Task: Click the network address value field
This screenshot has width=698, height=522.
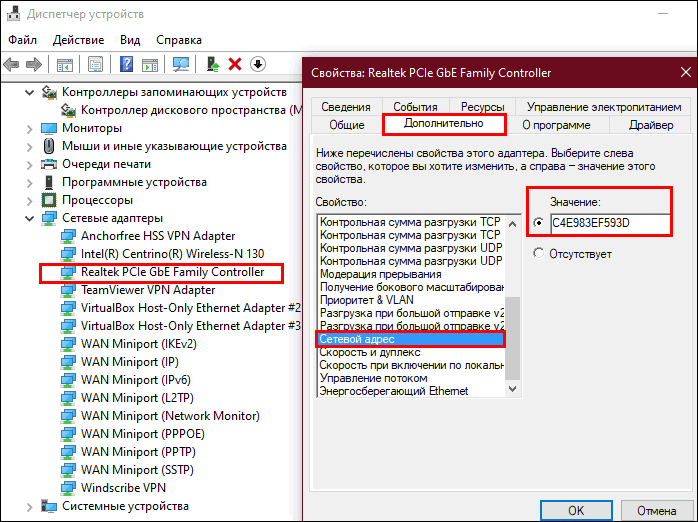Action: [610, 223]
